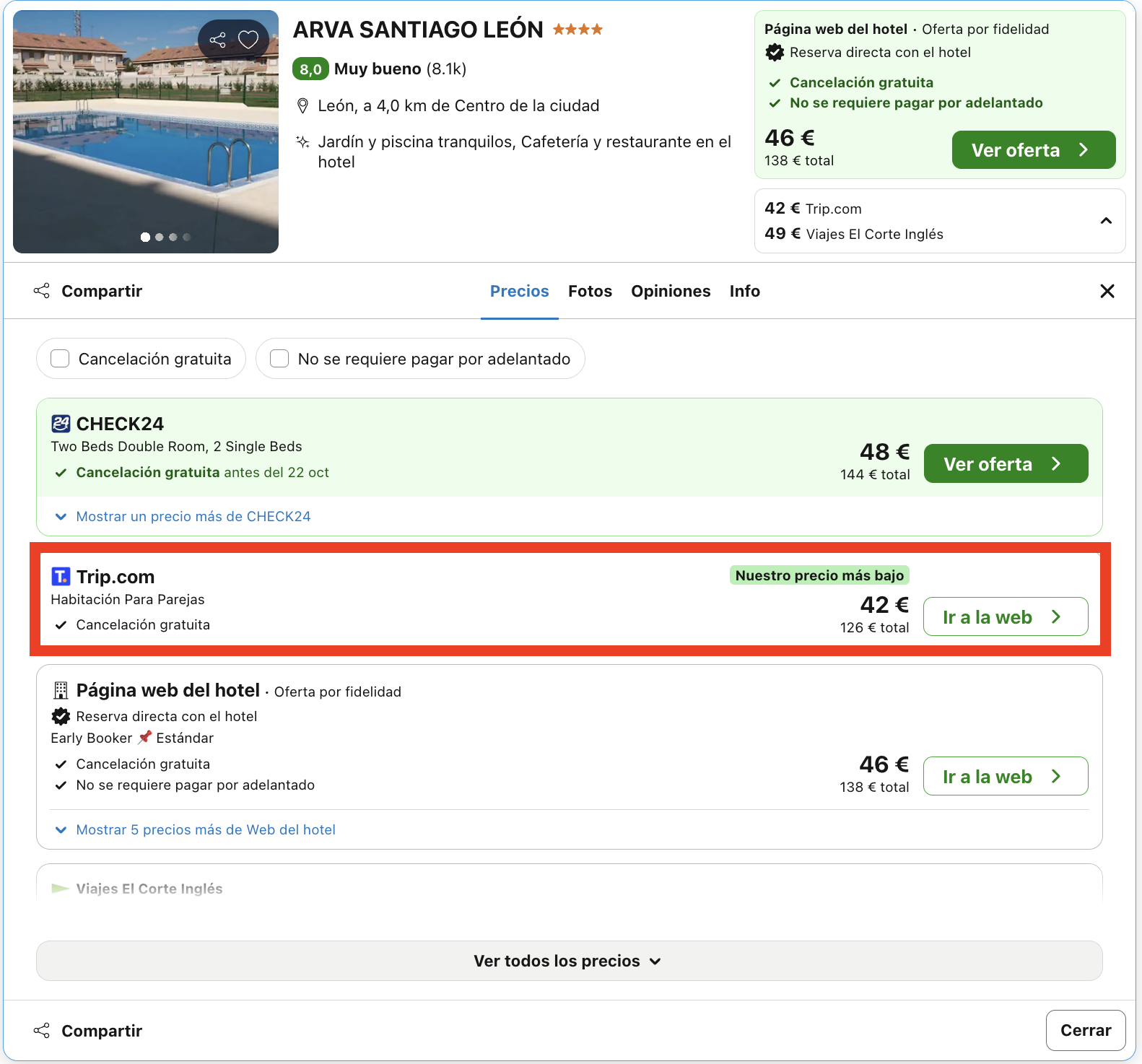The width and height of the screenshot is (1142, 1064).
Task: Click the share icon on the hotel photo
Action: pyautogui.click(x=217, y=40)
